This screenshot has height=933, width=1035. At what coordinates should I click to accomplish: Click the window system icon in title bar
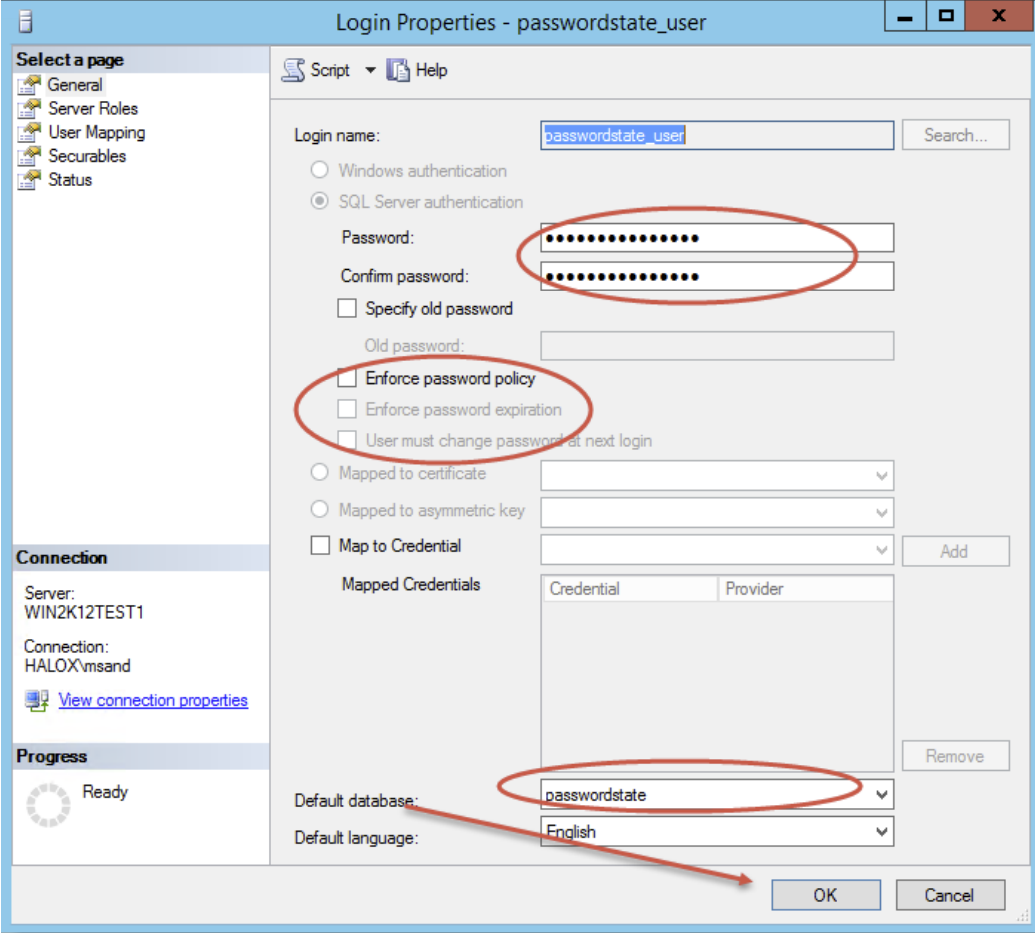click(26, 21)
